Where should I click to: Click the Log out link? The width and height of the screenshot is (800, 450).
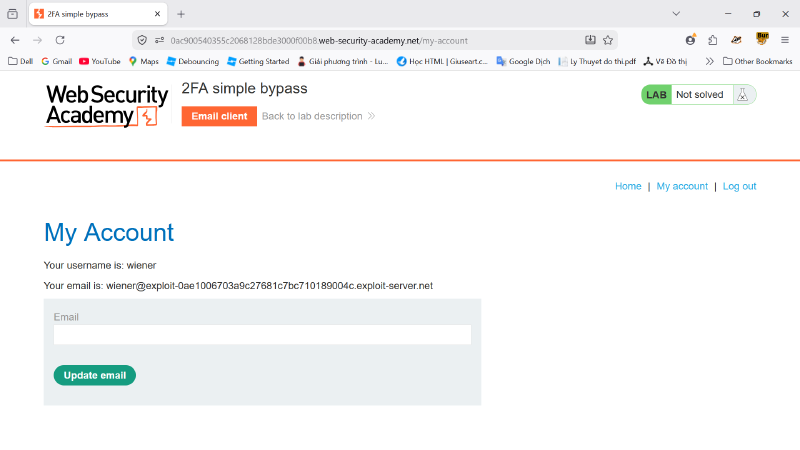pyautogui.click(x=739, y=186)
